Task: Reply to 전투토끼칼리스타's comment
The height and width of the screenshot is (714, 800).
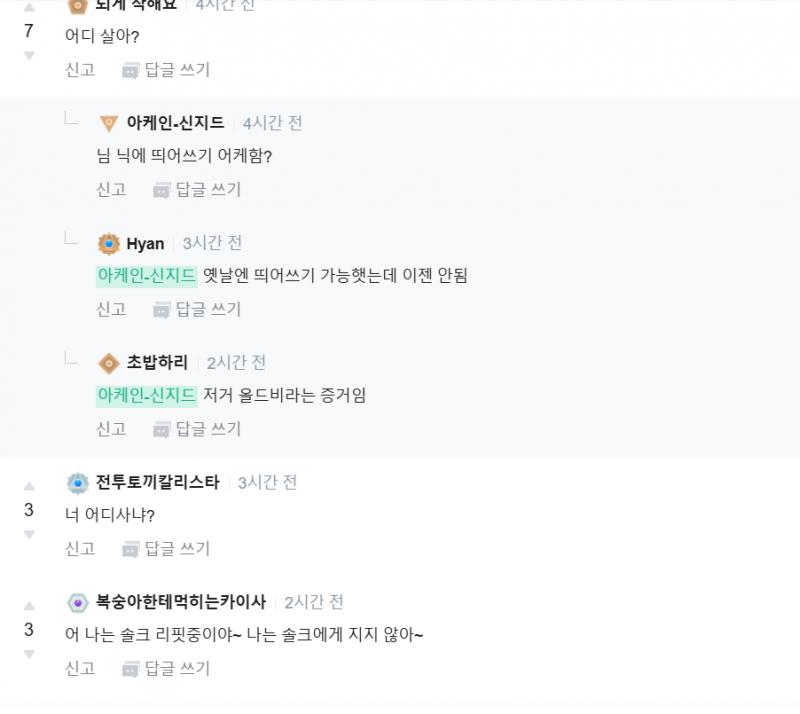Action: click(166, 549)
